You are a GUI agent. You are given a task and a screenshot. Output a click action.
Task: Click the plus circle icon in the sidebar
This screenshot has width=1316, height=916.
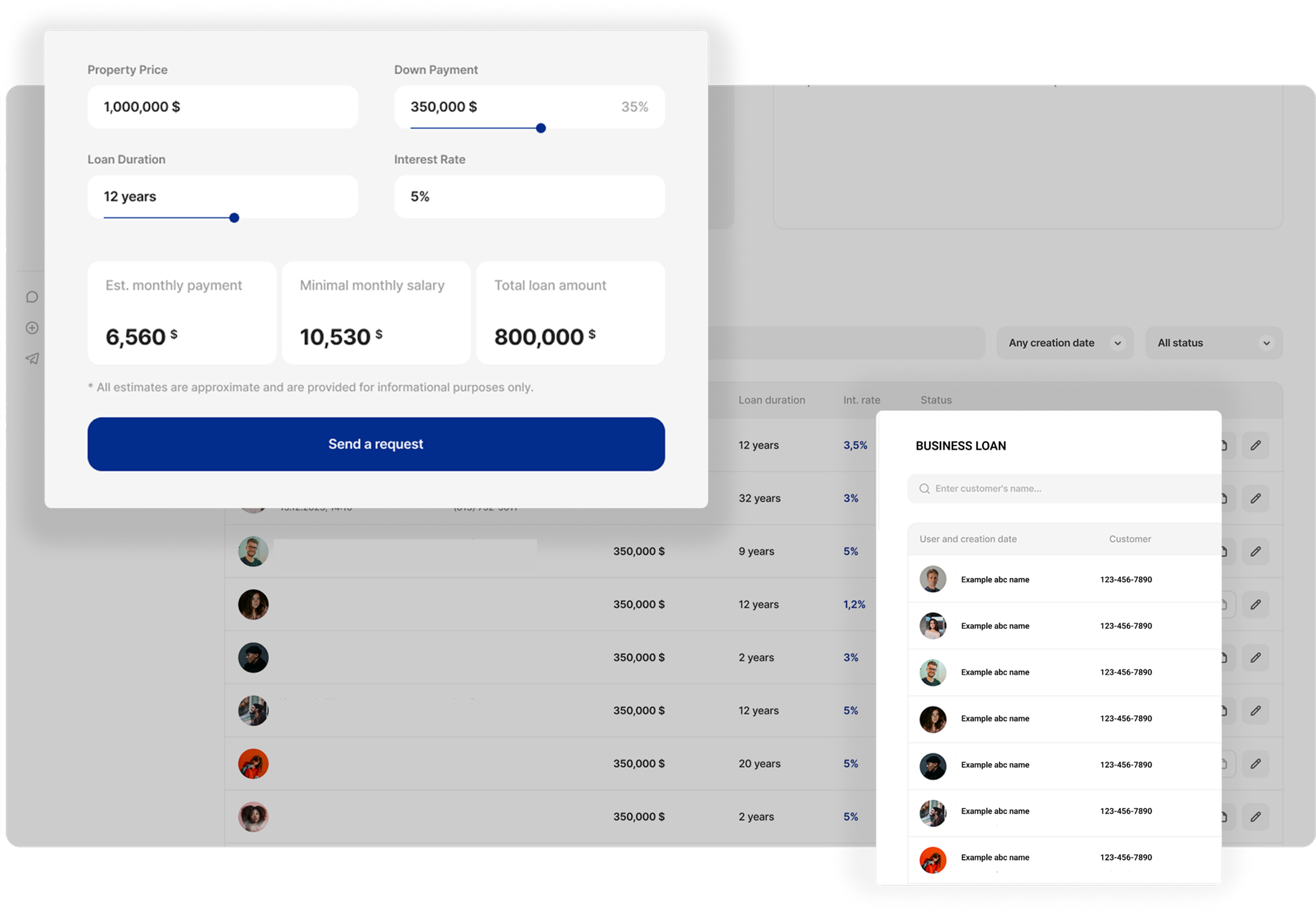click(x=32, y=328)
